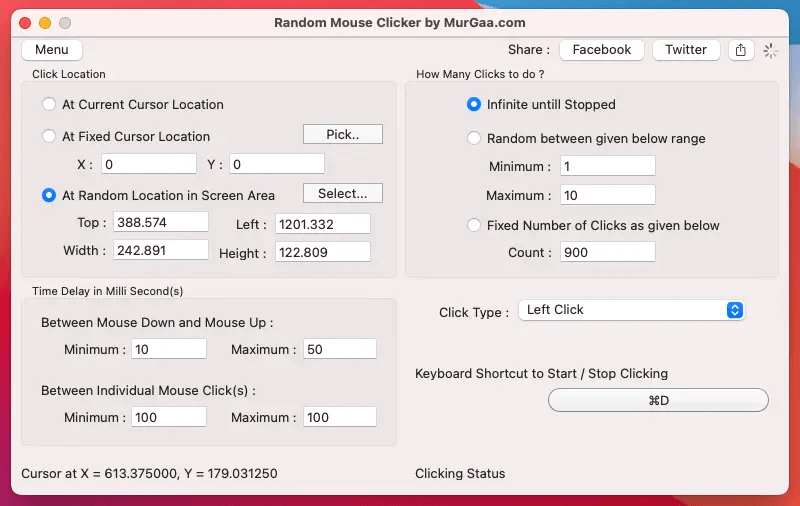Minimize the window with yellow button
This screenshot has width=800, height=506.
[x=45, y=23]
